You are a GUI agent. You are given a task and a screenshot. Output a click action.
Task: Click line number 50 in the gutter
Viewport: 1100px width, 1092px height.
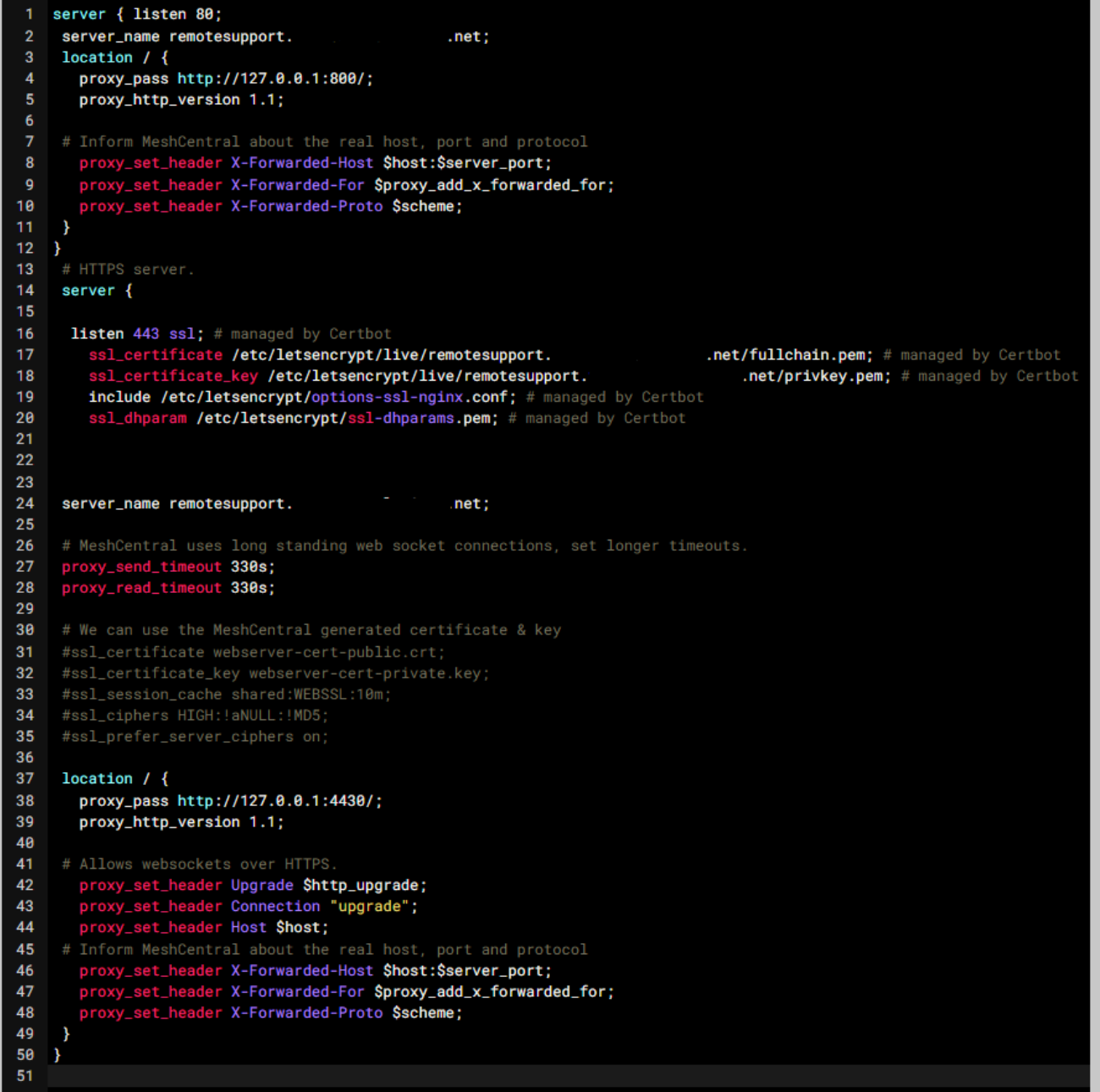[25, 1056]
